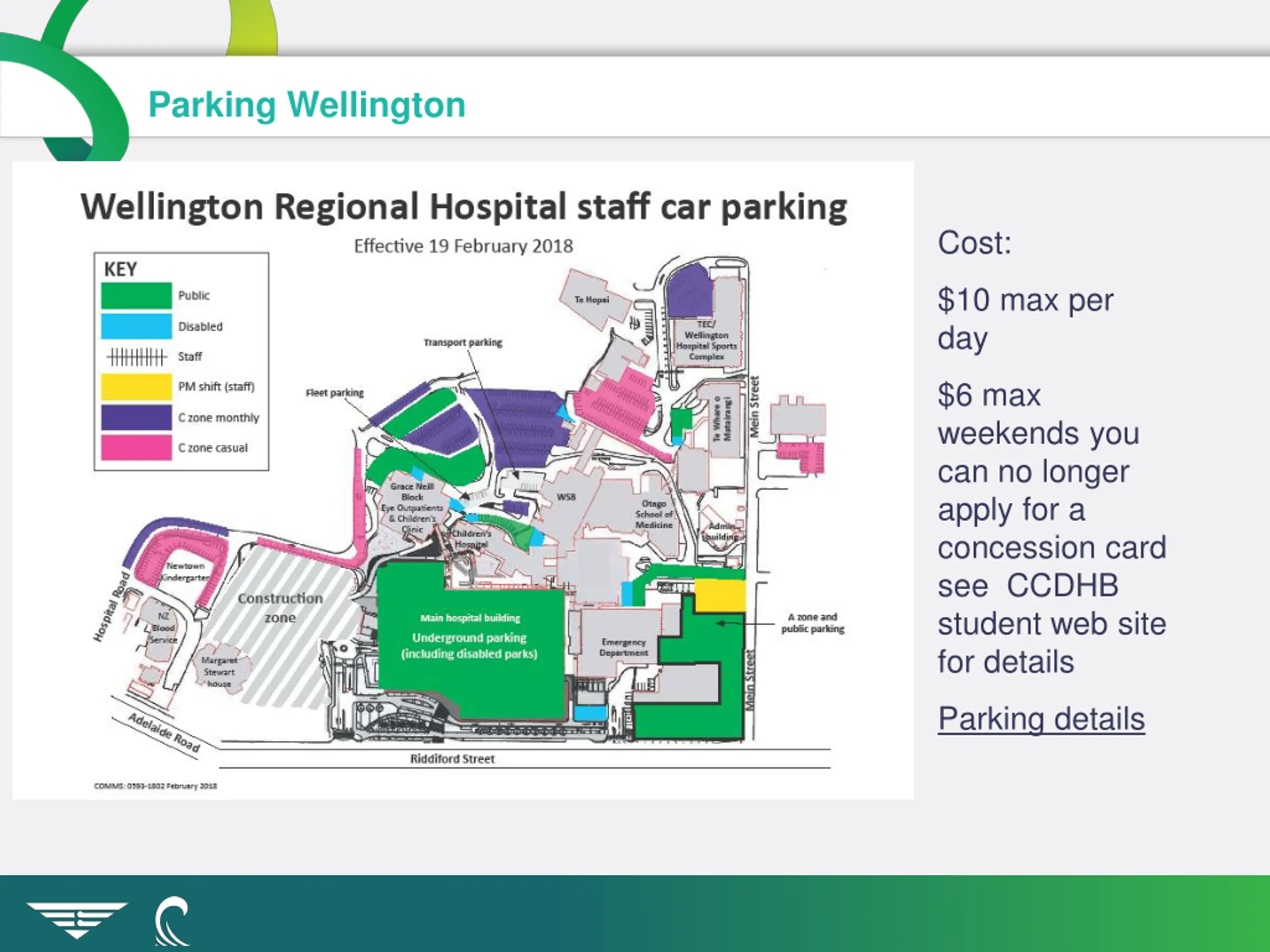The height and width of the screenshot is (952, 1270).
Task: Click 'A zone and public parking' label
Action: (x=813, y=623)
